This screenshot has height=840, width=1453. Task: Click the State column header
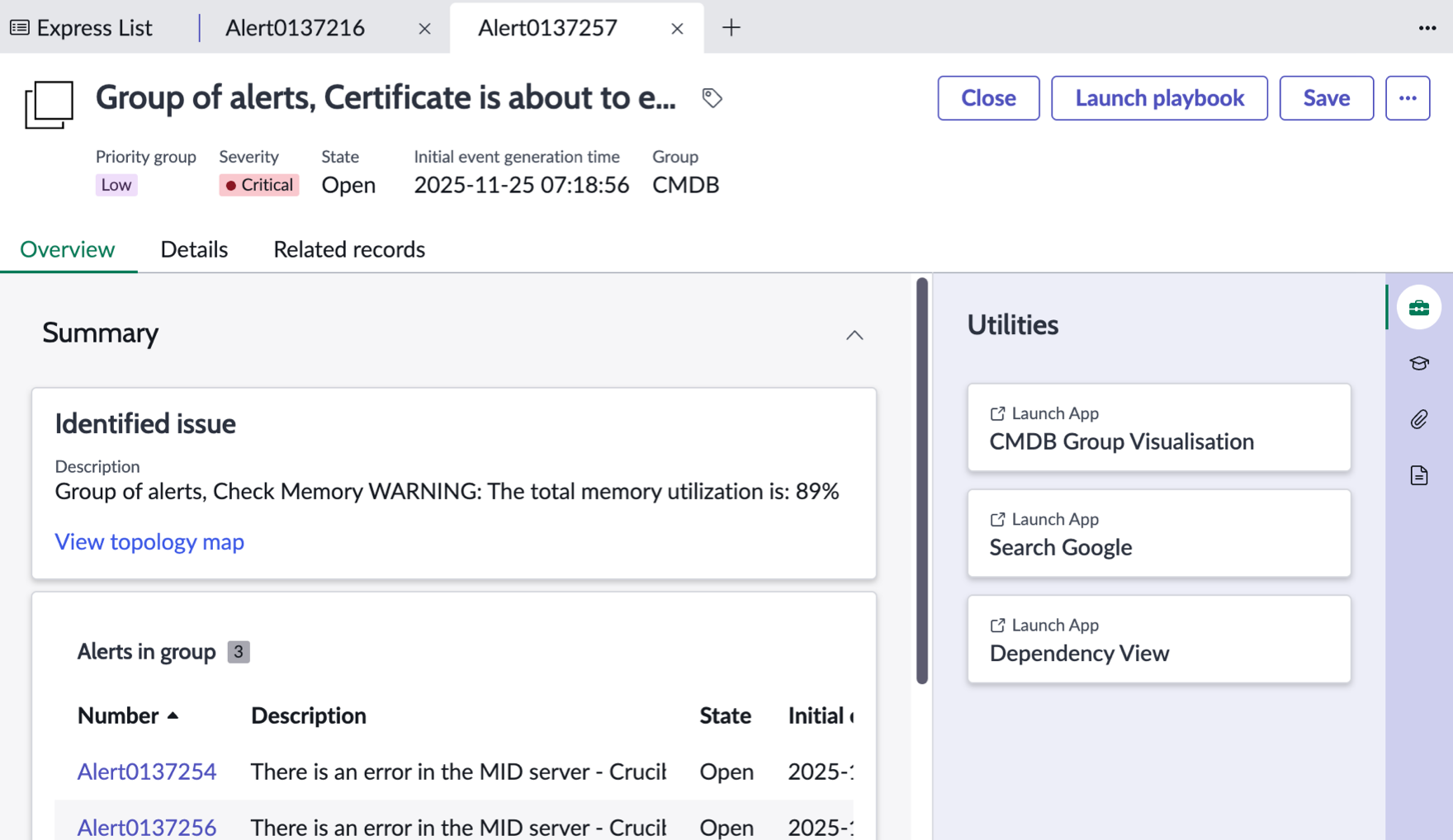pyautogui.click(x=725, y=715)
